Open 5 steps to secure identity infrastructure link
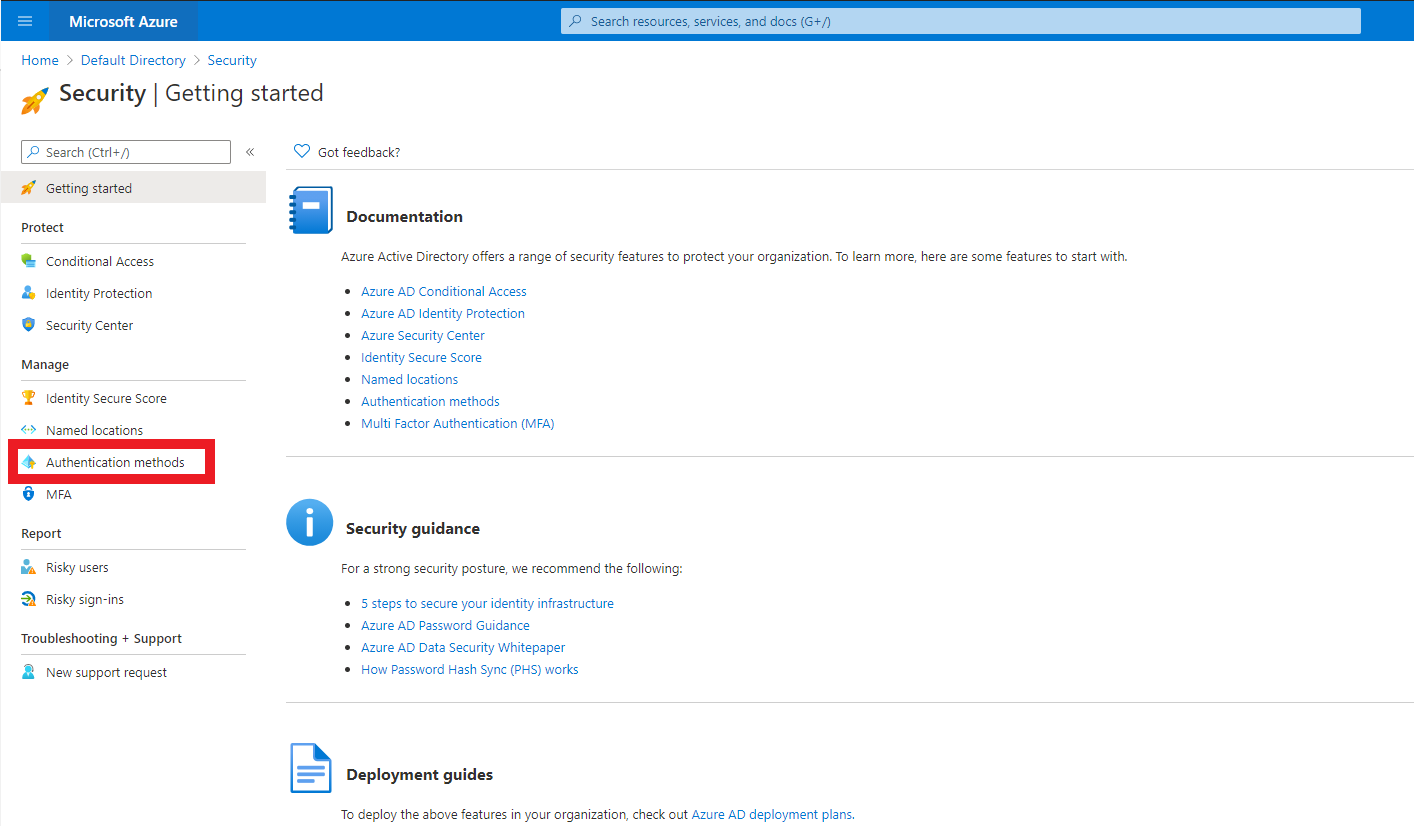The width and height of the screenshot is (1414, 826). (x=487, y=603)
